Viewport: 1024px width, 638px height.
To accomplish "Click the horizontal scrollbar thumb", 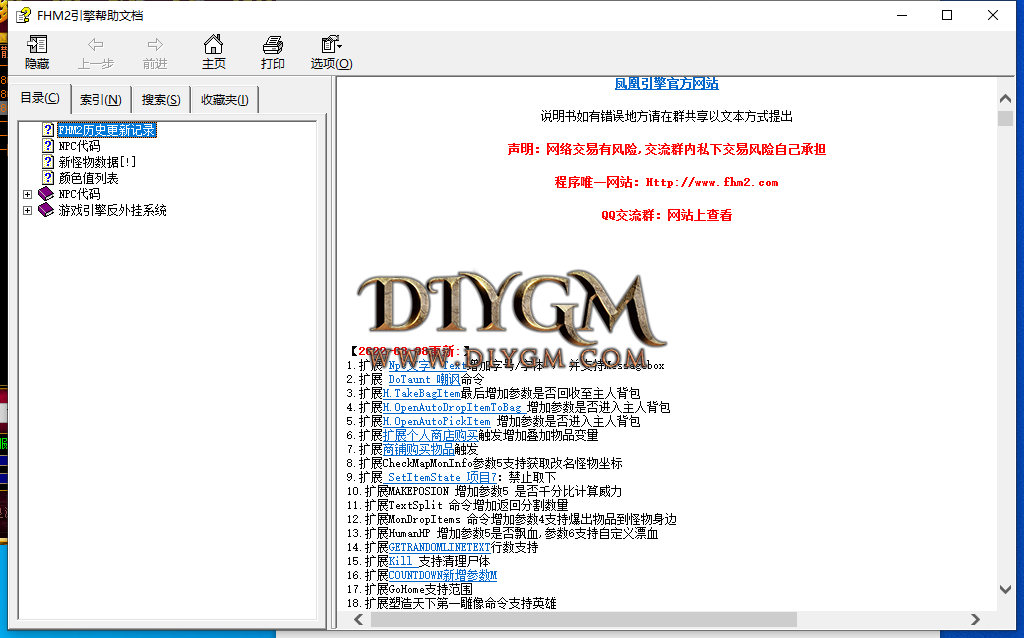I will tap(584, 619).
